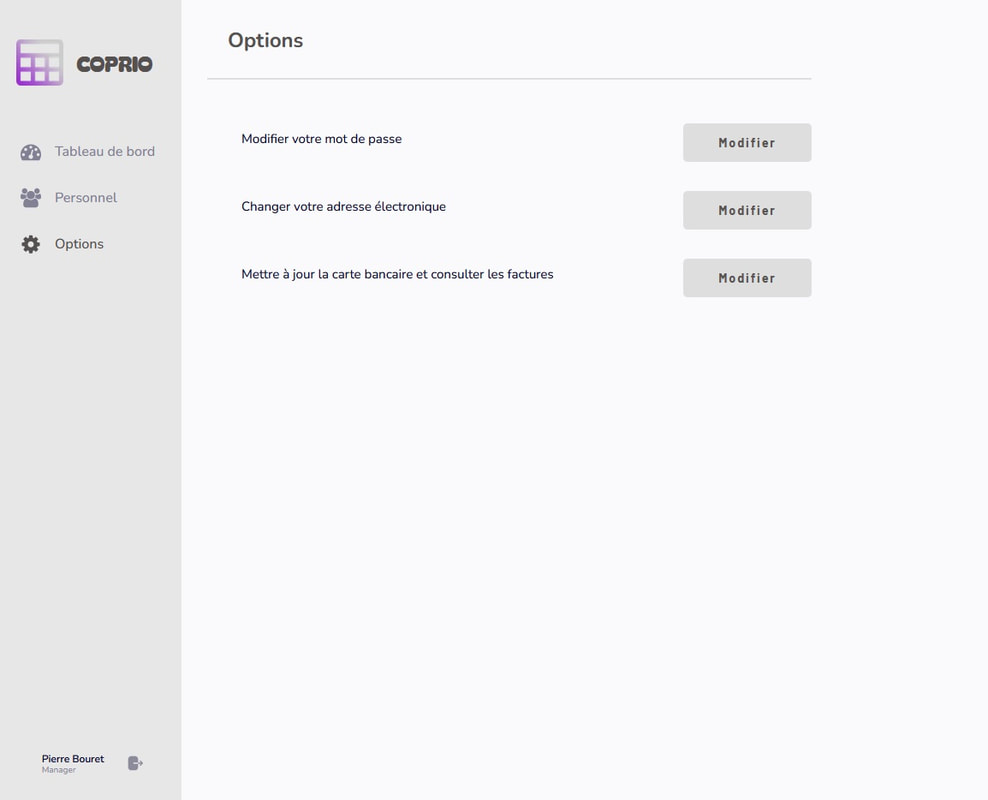988x800 pixels.
Task: Select the Options label in the sidebar
Action: coord(79,244)
